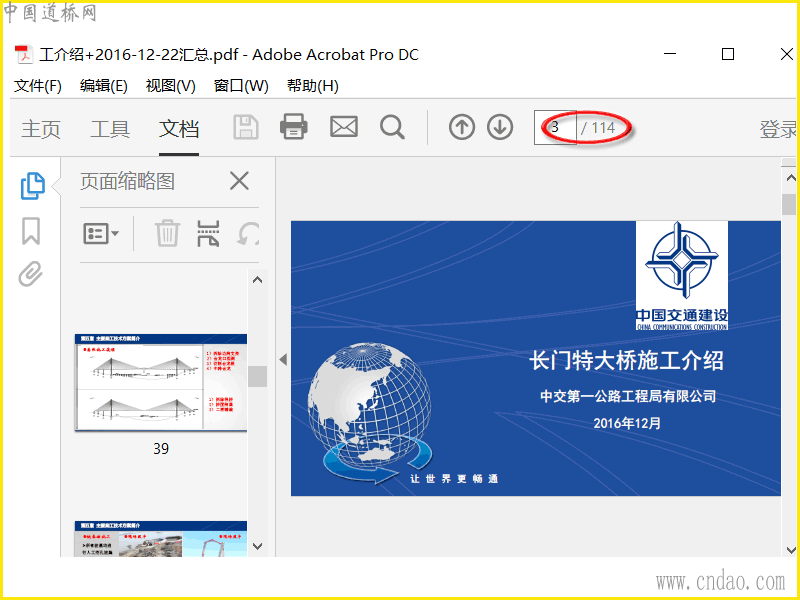Open the 窗口(W) menu
The height and width of the screenshot is (600, 800).
241,86
